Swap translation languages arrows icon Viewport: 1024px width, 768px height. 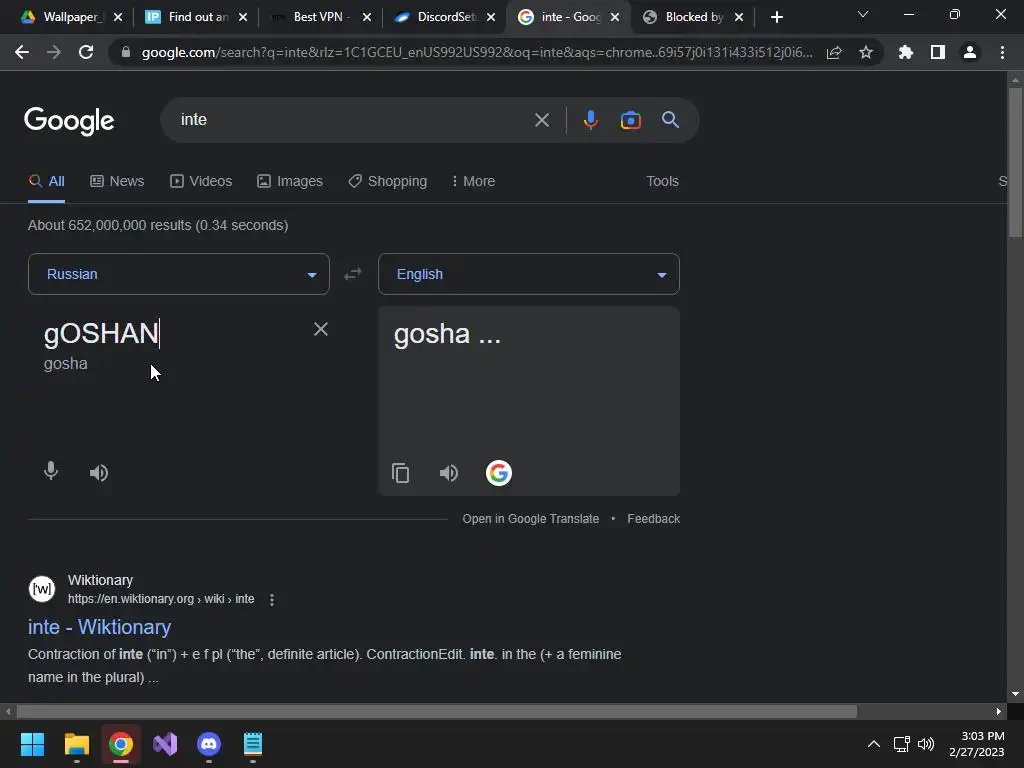tap(353, 274)
